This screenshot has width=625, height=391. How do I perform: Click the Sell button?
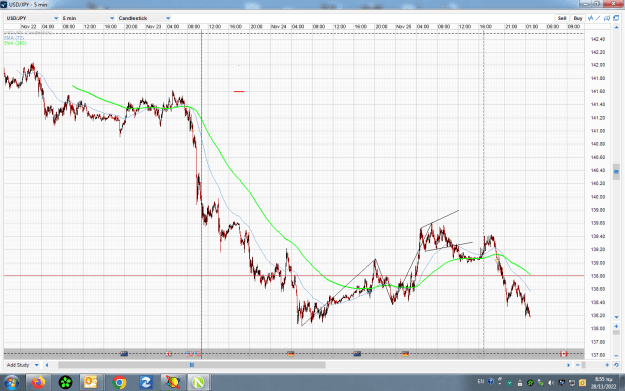(562, 18)
